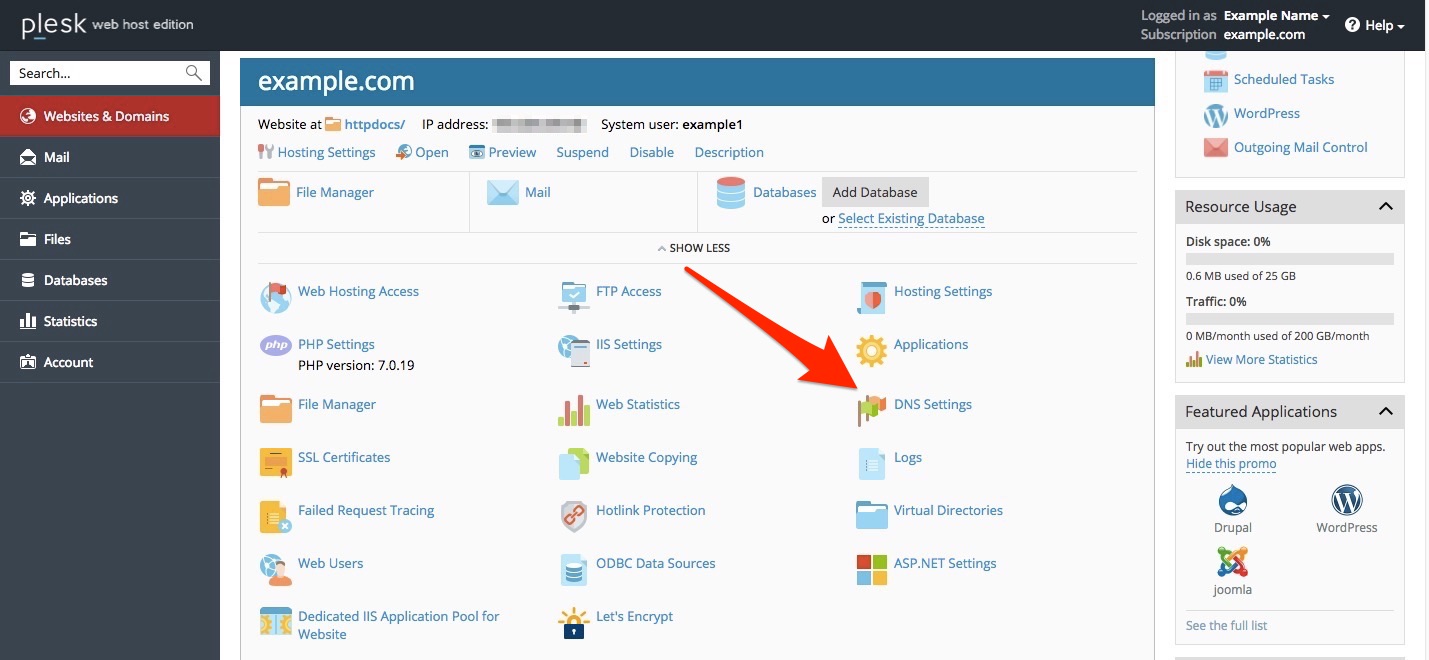Click the Website Copying icon
Viewport: 1429px width, 660px height.
click(x=573, y=463)
